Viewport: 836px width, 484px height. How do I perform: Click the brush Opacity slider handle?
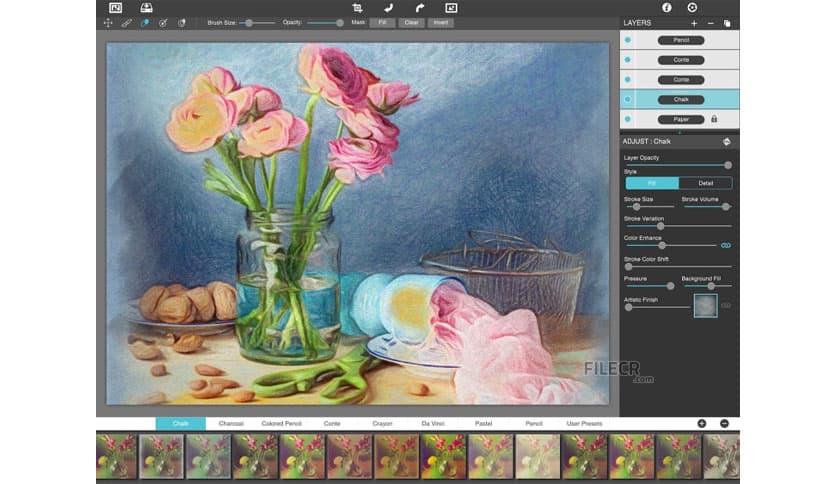pos(340,23)
